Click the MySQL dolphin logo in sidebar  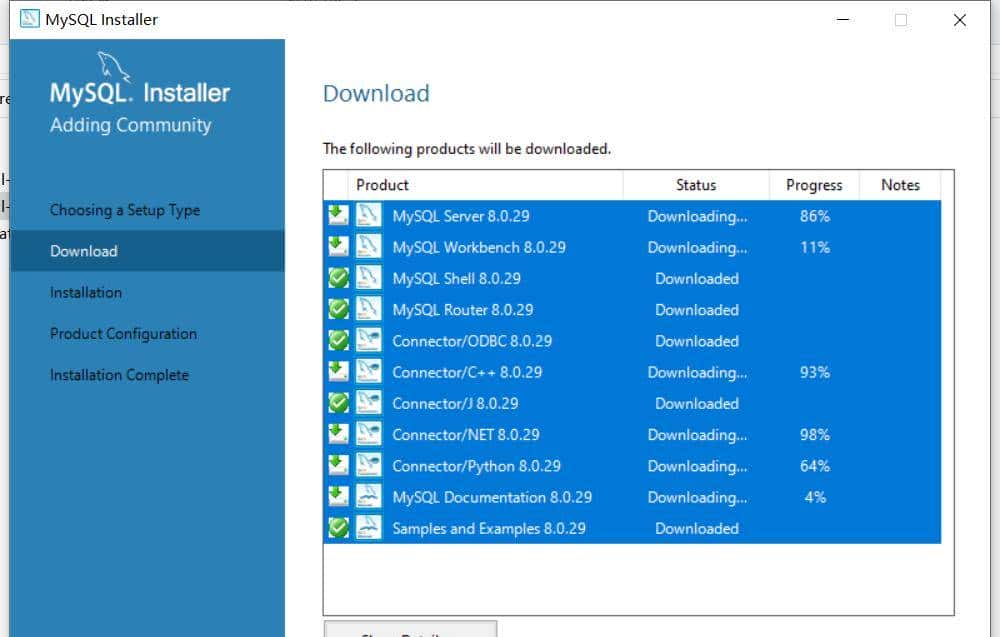[115, 67]
